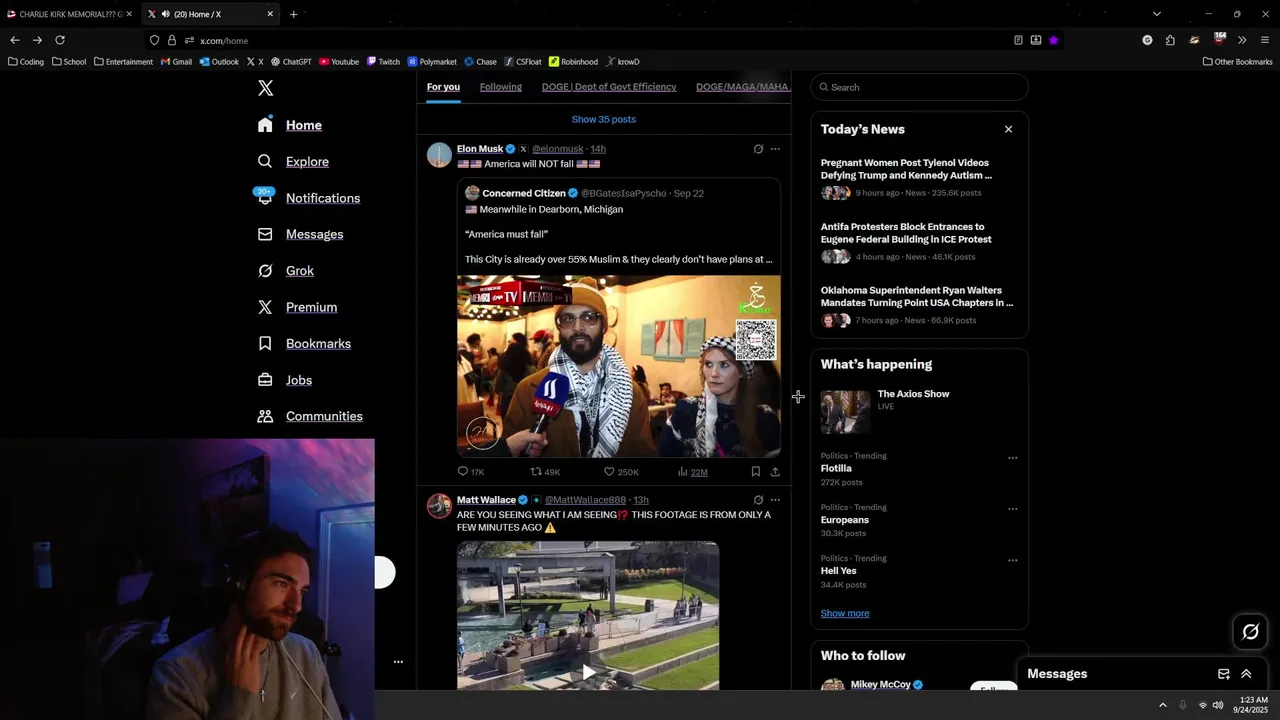Screen dimensions: 1280x720
Task: Open more options on Elon Musk post
Action: 775,149
